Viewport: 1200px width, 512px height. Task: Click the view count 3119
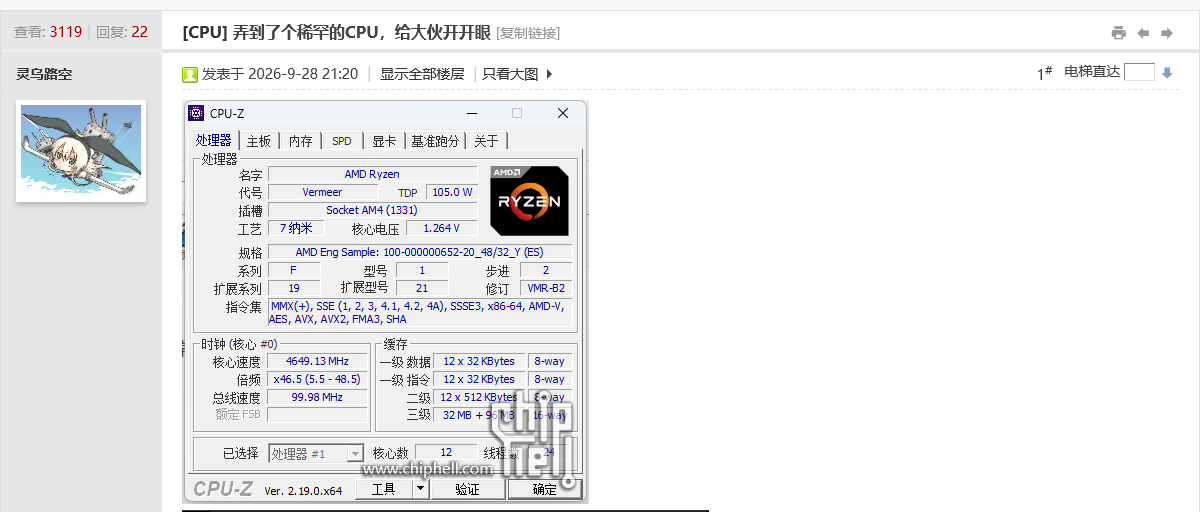point(66,32)
